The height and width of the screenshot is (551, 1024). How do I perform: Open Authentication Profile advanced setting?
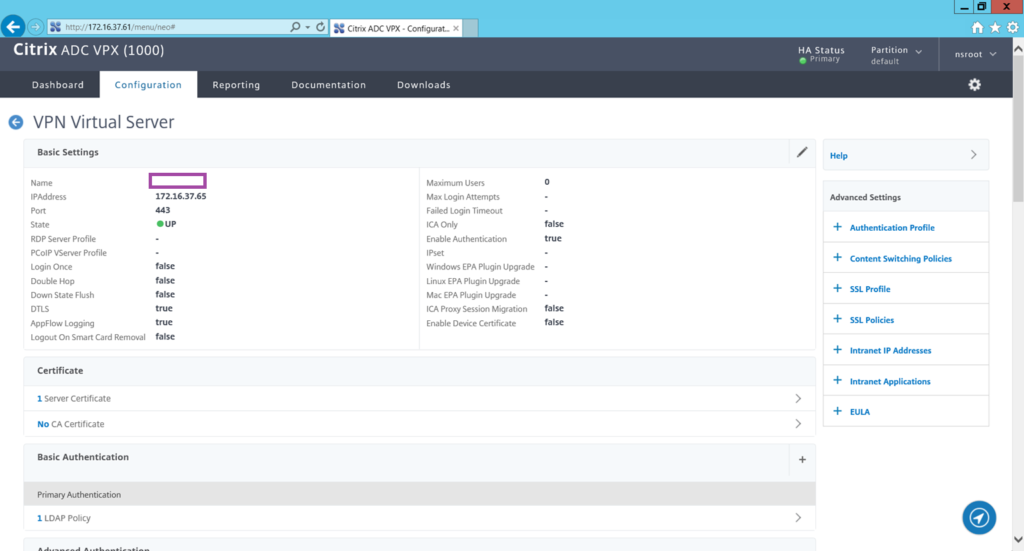(x=892, y=228)
